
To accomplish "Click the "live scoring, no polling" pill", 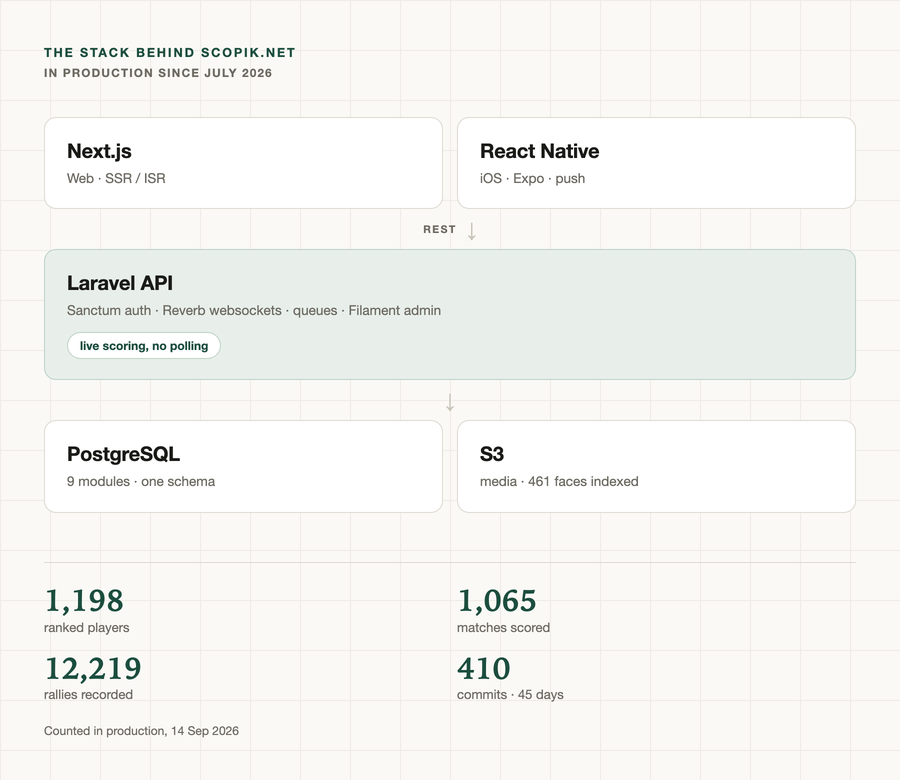I will point(144,346).
